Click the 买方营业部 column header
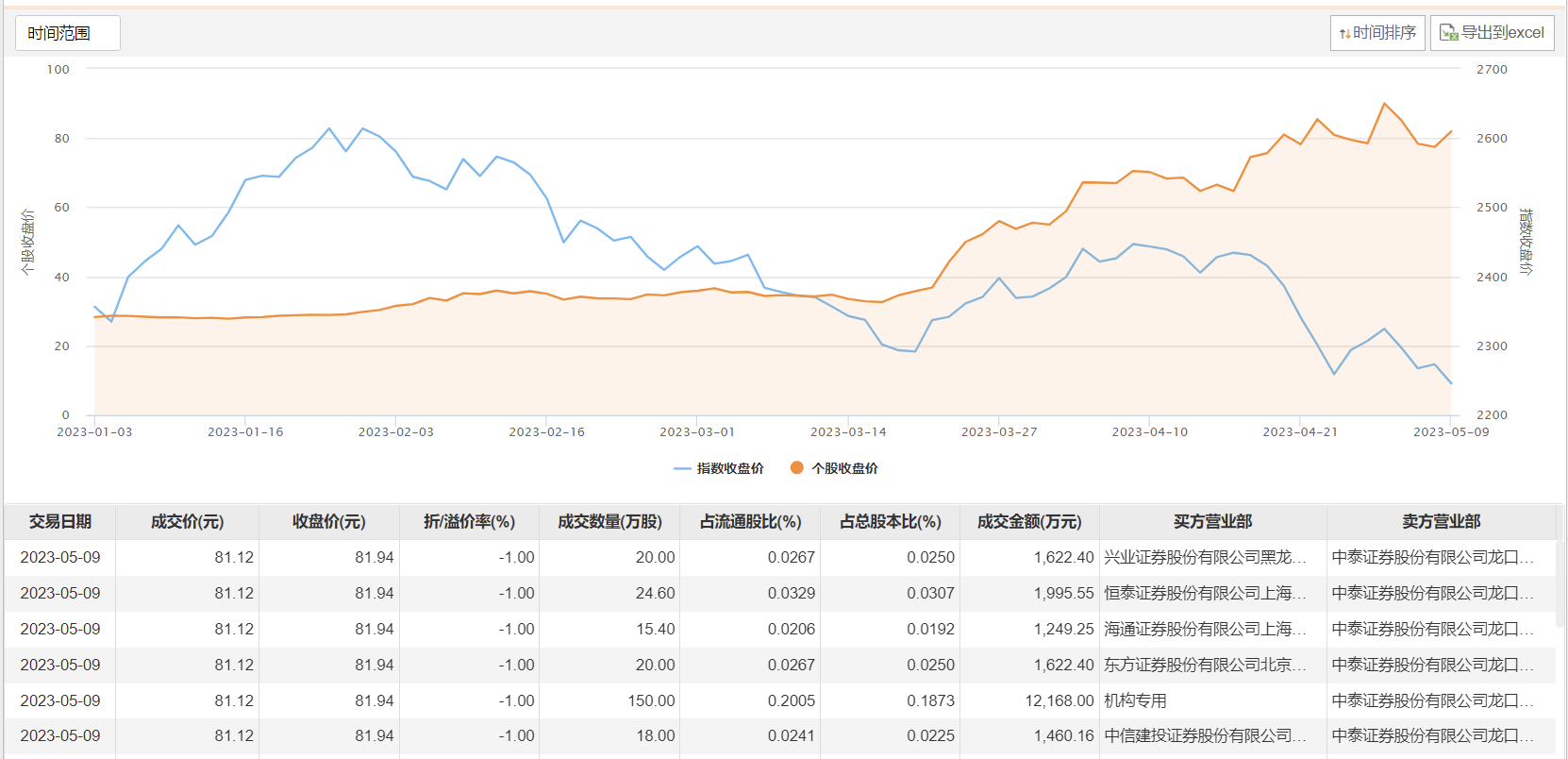The width and height of the screenshot is (1568, 759). click(x=1213, y=522)
